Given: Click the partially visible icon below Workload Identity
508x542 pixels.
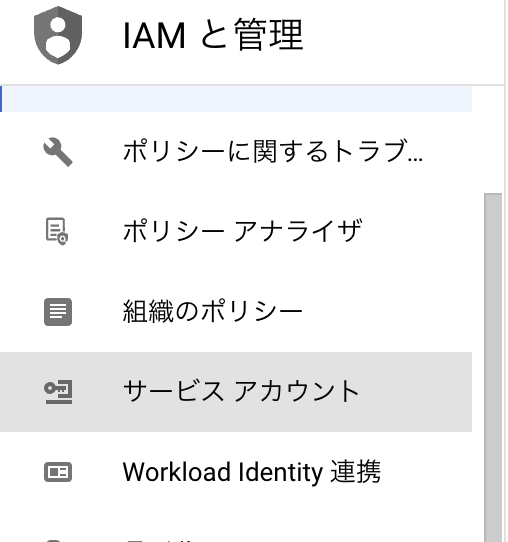Looking at the screenshot, I should coord(55,540).
